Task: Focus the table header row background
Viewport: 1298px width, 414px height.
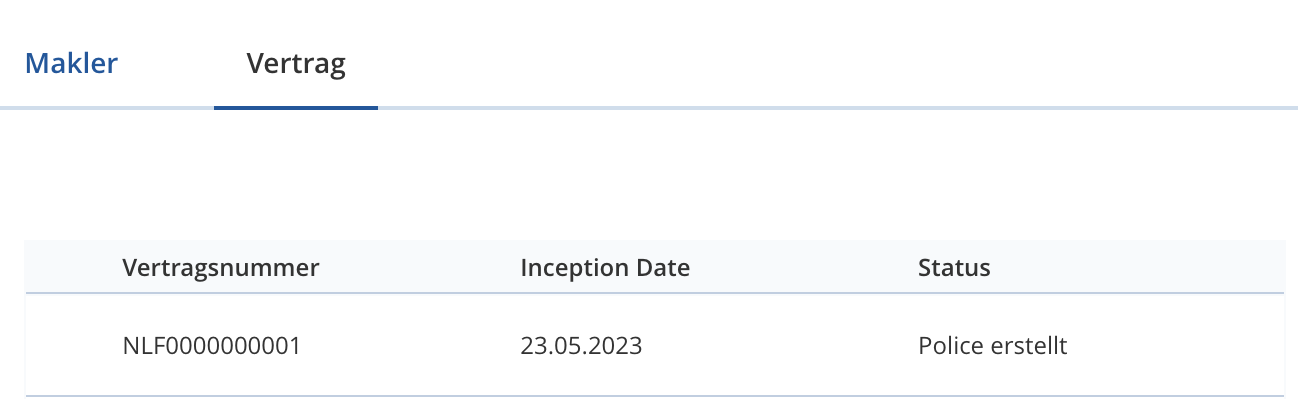Action: 655,267
